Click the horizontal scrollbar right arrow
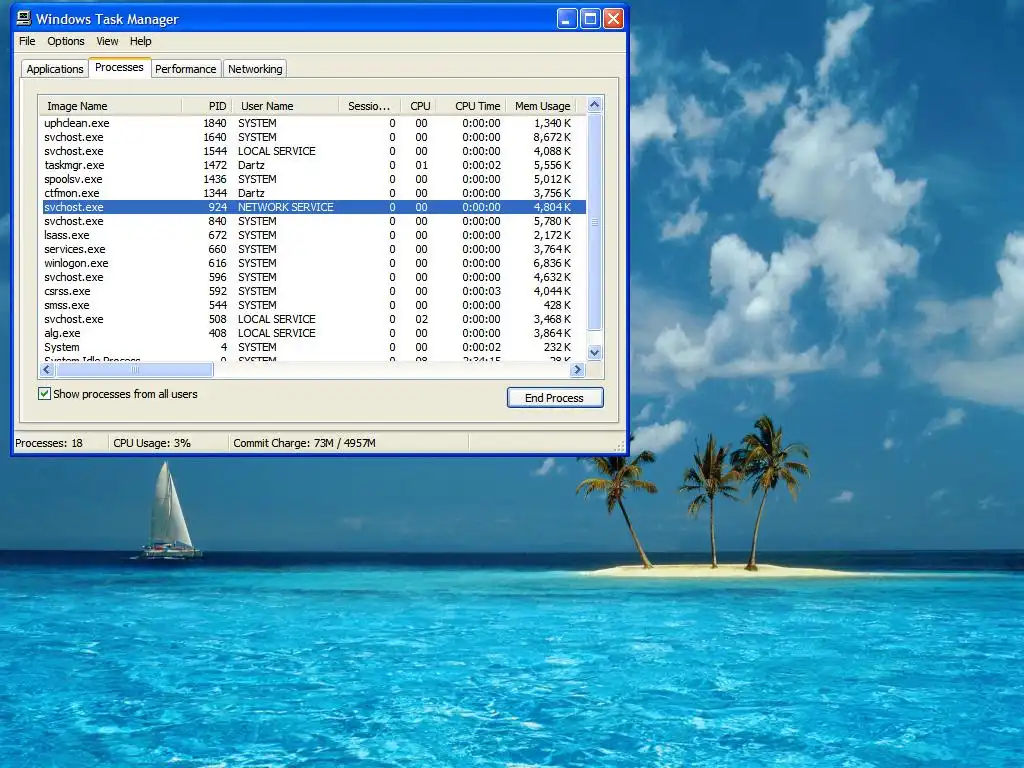Image resolution: width=1024 pixels, height=768 pixels. click(577, 370)
